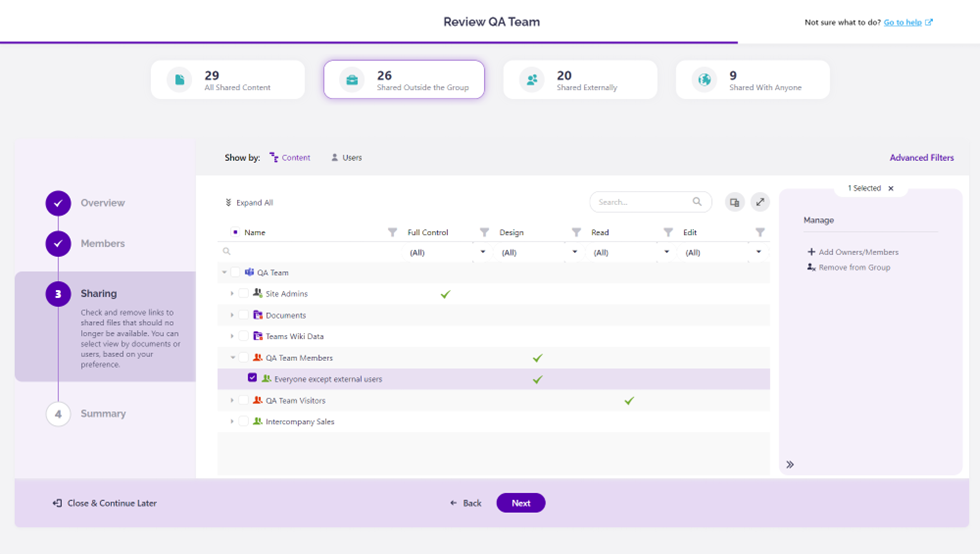Expand the Site Admins row
980x554 pixels.
[232, 293]
